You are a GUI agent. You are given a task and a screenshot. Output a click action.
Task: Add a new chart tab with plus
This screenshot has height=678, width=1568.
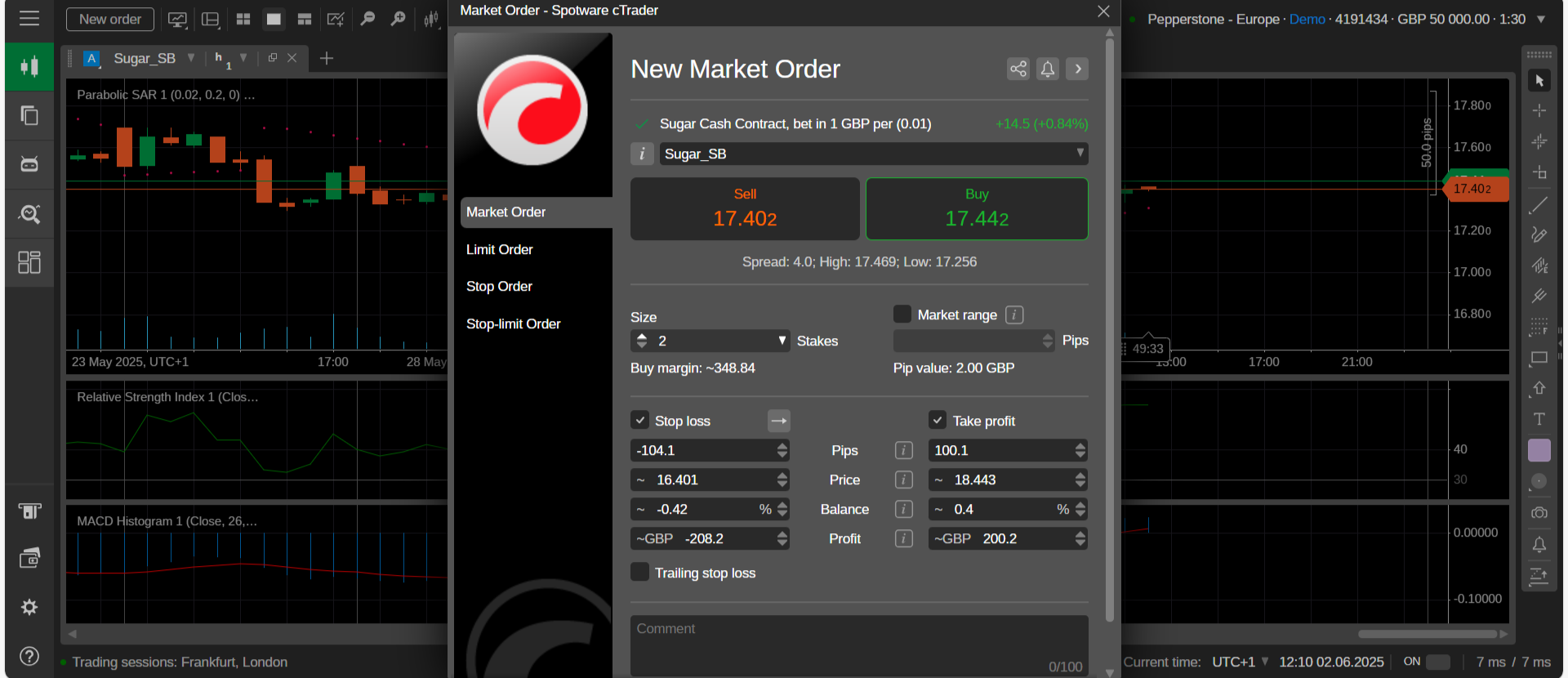pos(327,58)
